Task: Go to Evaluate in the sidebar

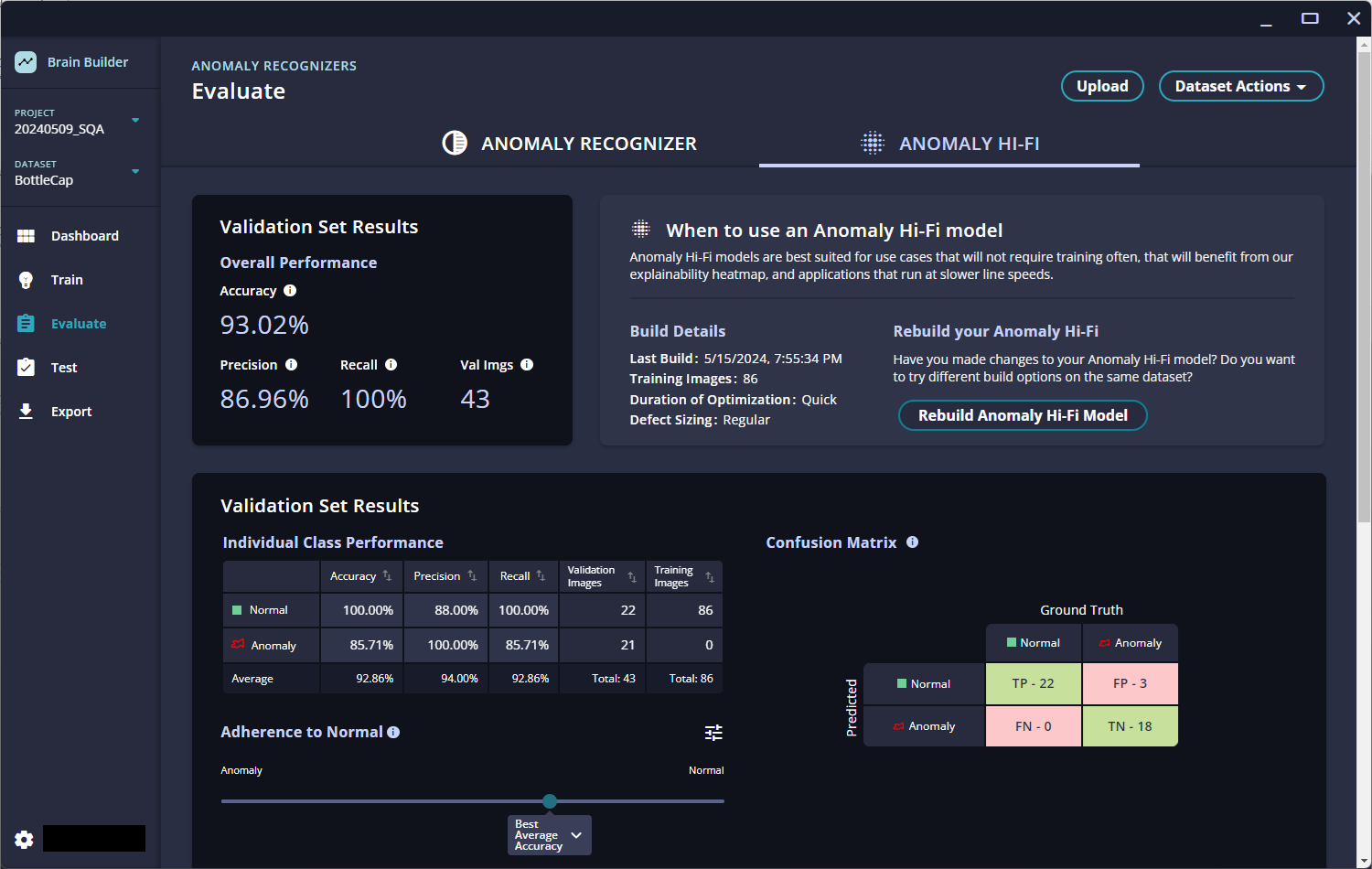Action: click(x=80, y=324)
